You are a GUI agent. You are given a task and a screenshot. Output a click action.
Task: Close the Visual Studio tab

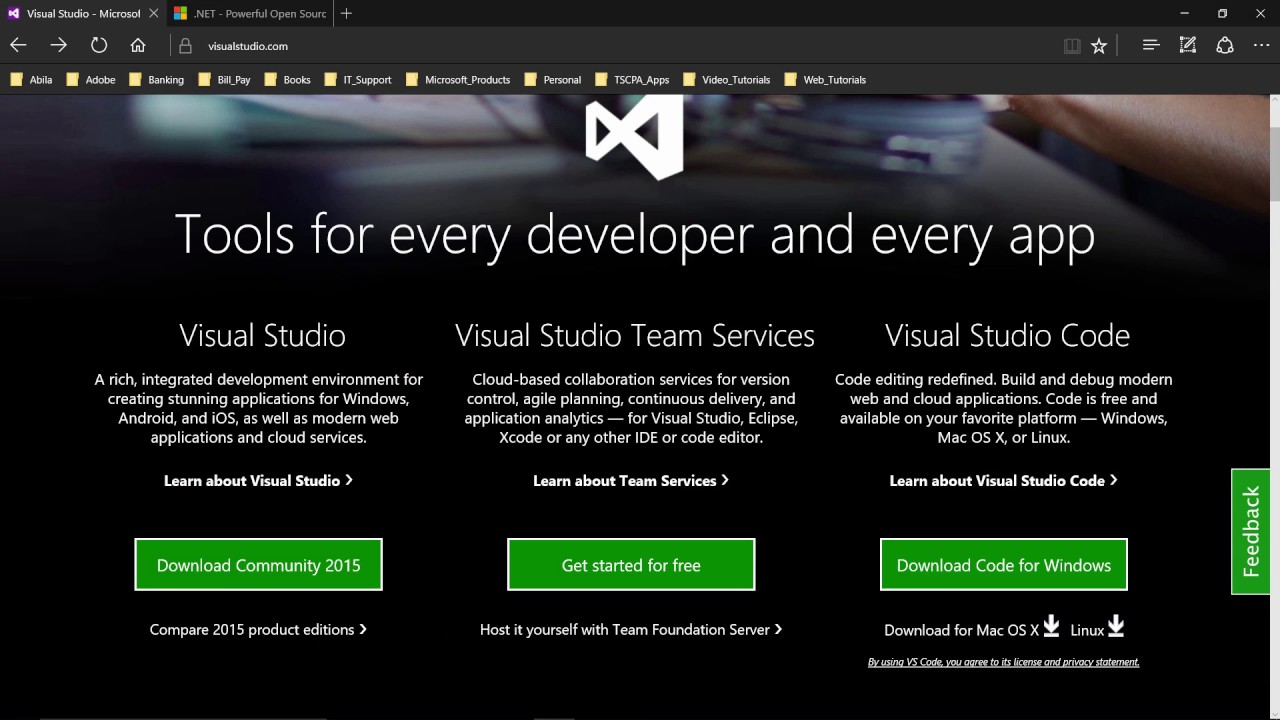[154, 14]
